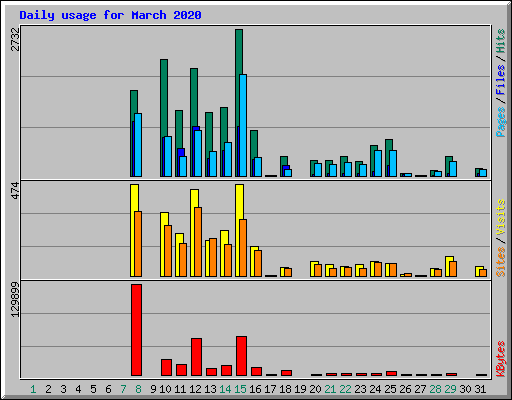
Task: Click the "474" visits axis value
Action: [15, 191]
